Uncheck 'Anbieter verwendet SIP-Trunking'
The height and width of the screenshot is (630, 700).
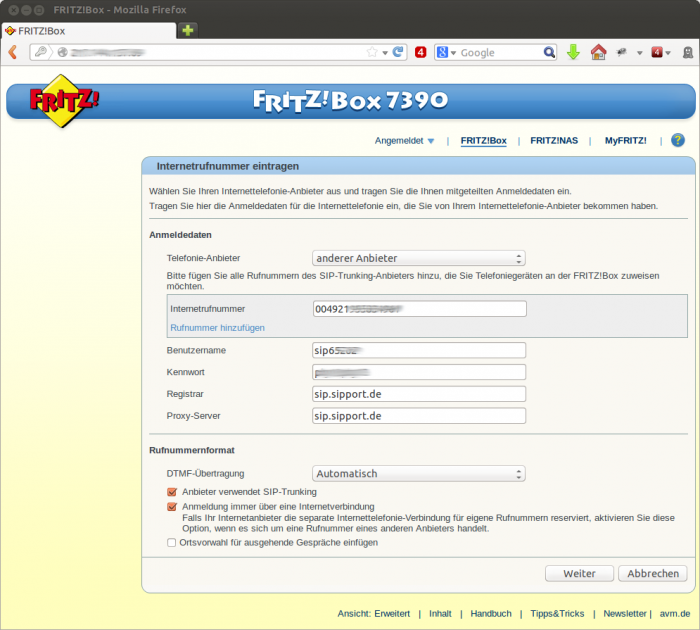tap(172, 492)
